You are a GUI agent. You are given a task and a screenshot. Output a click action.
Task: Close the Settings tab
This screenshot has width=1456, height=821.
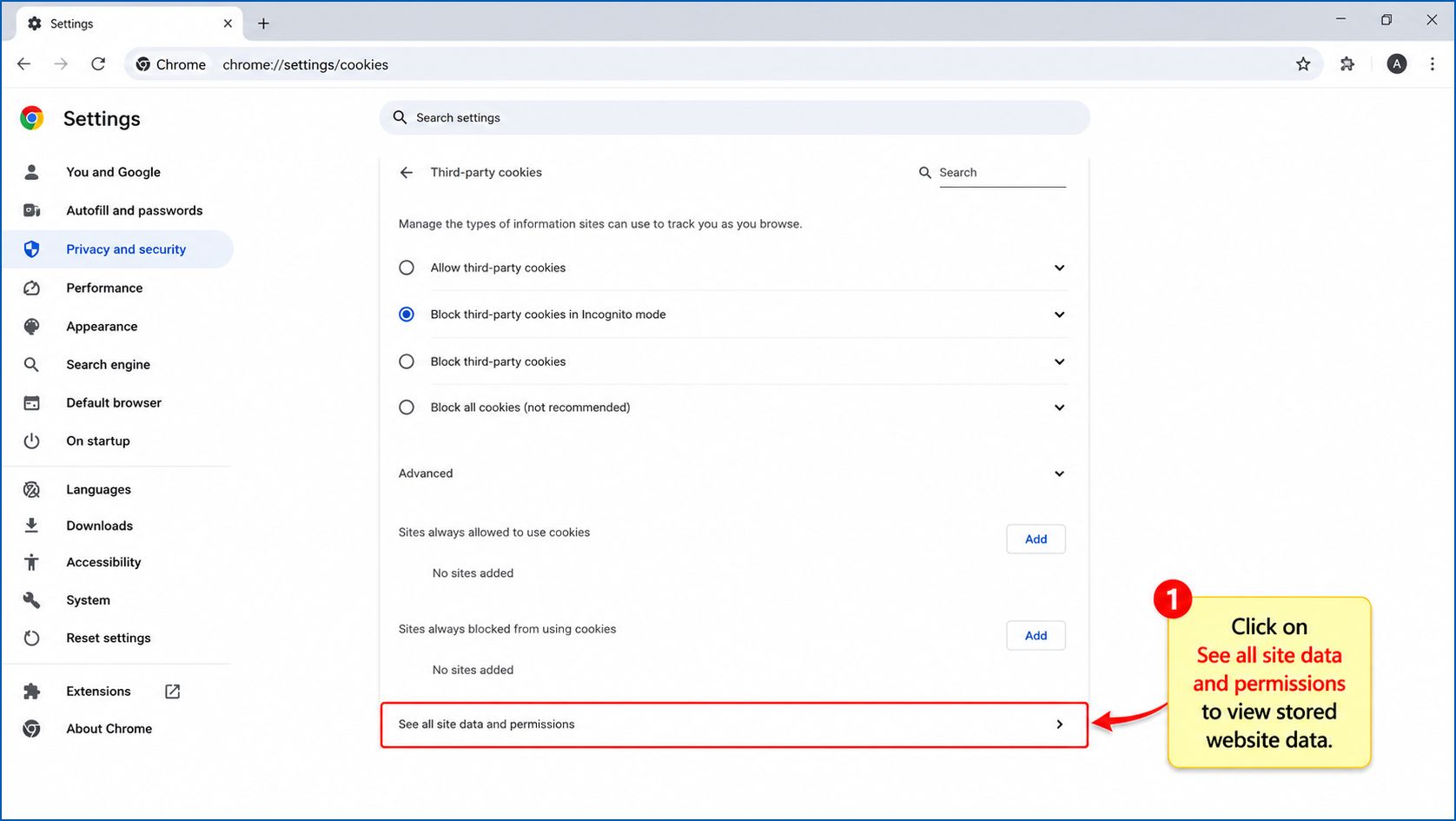pyautogui.click(x=228, y=23)
